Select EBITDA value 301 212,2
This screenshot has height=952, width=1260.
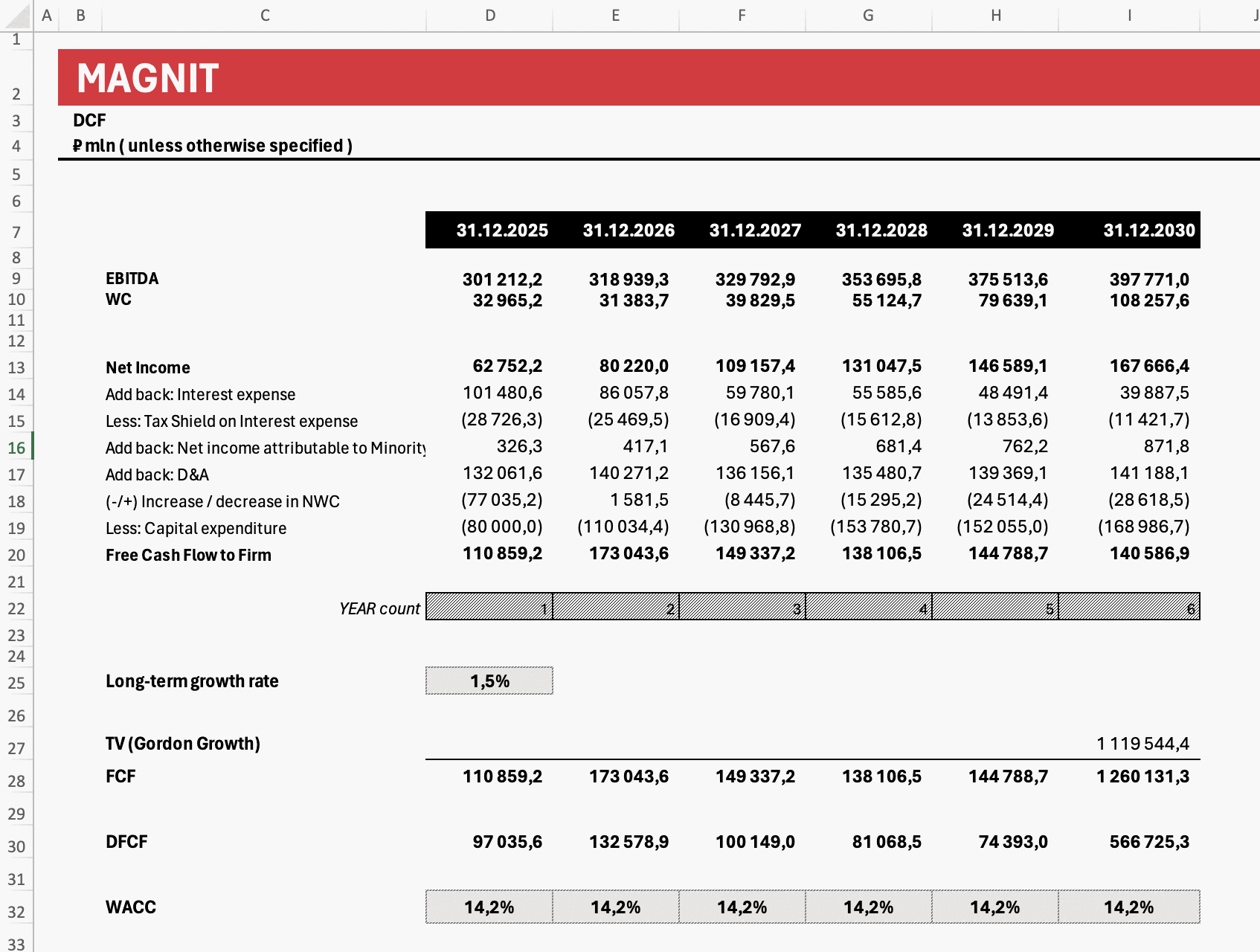click(502, 280)
